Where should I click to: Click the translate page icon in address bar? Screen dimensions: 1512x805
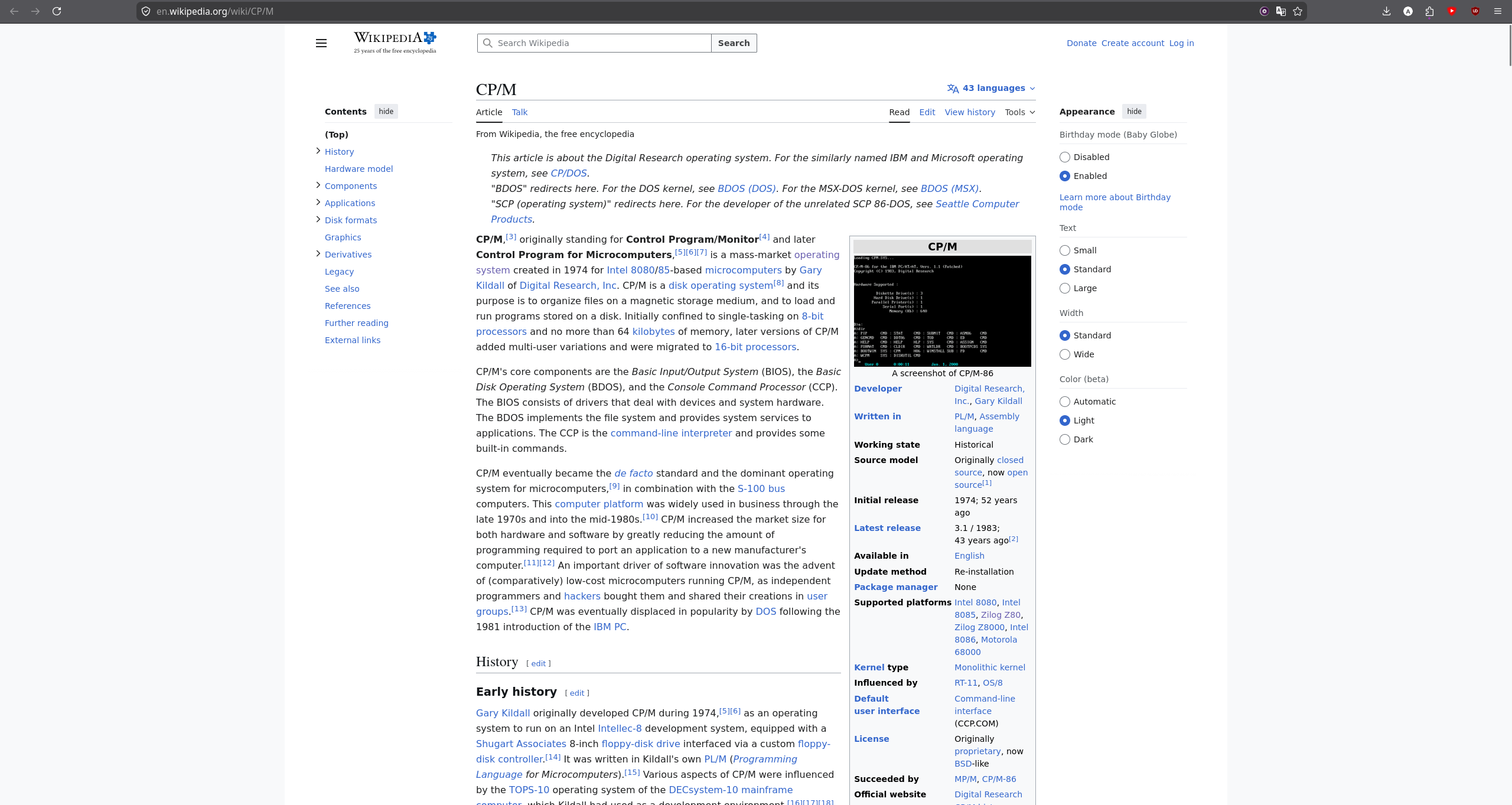tap(1280, 11)
